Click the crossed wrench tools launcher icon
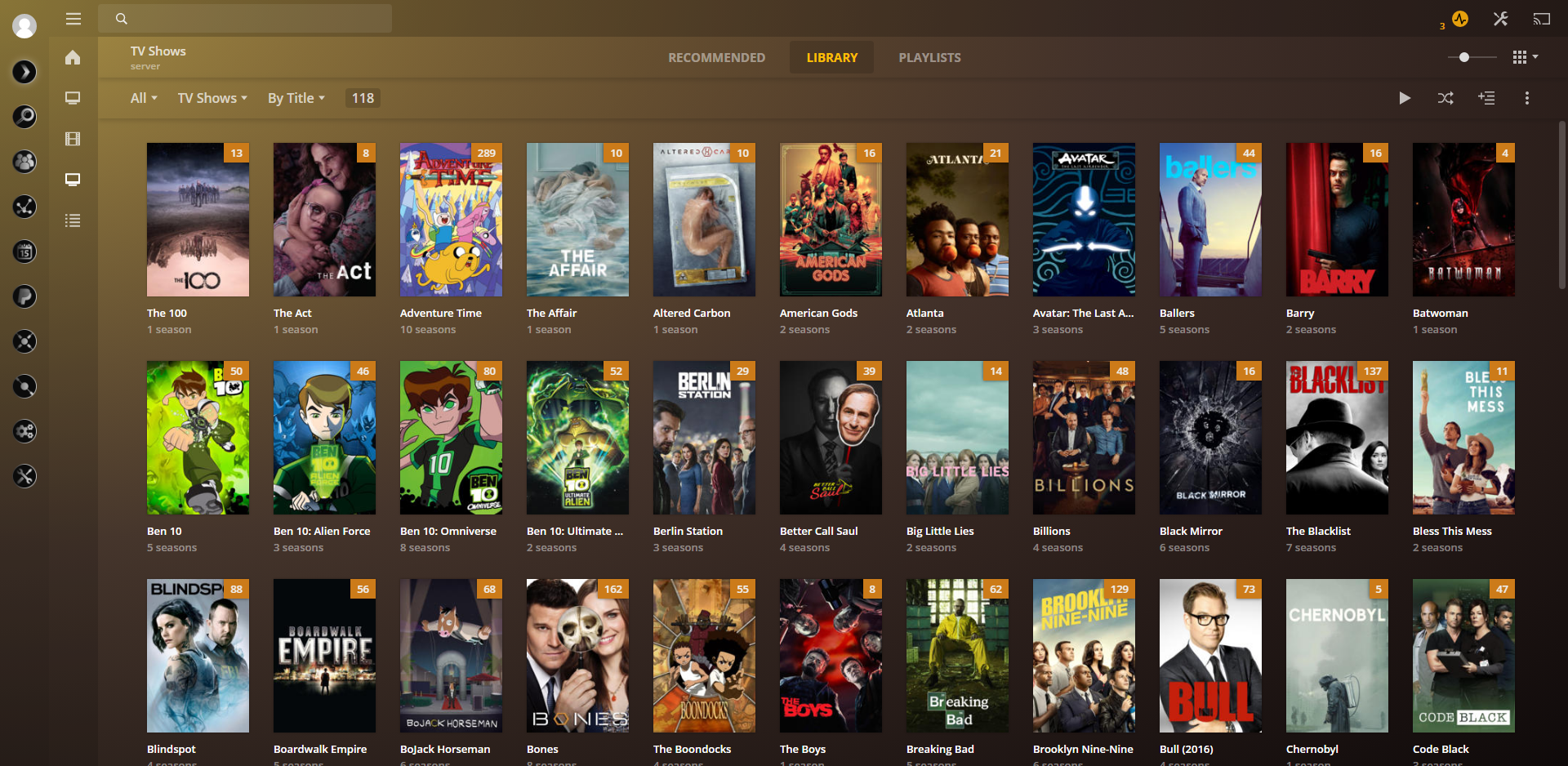1568x766 pixels. pyautogui.click(x=24, y=476)
